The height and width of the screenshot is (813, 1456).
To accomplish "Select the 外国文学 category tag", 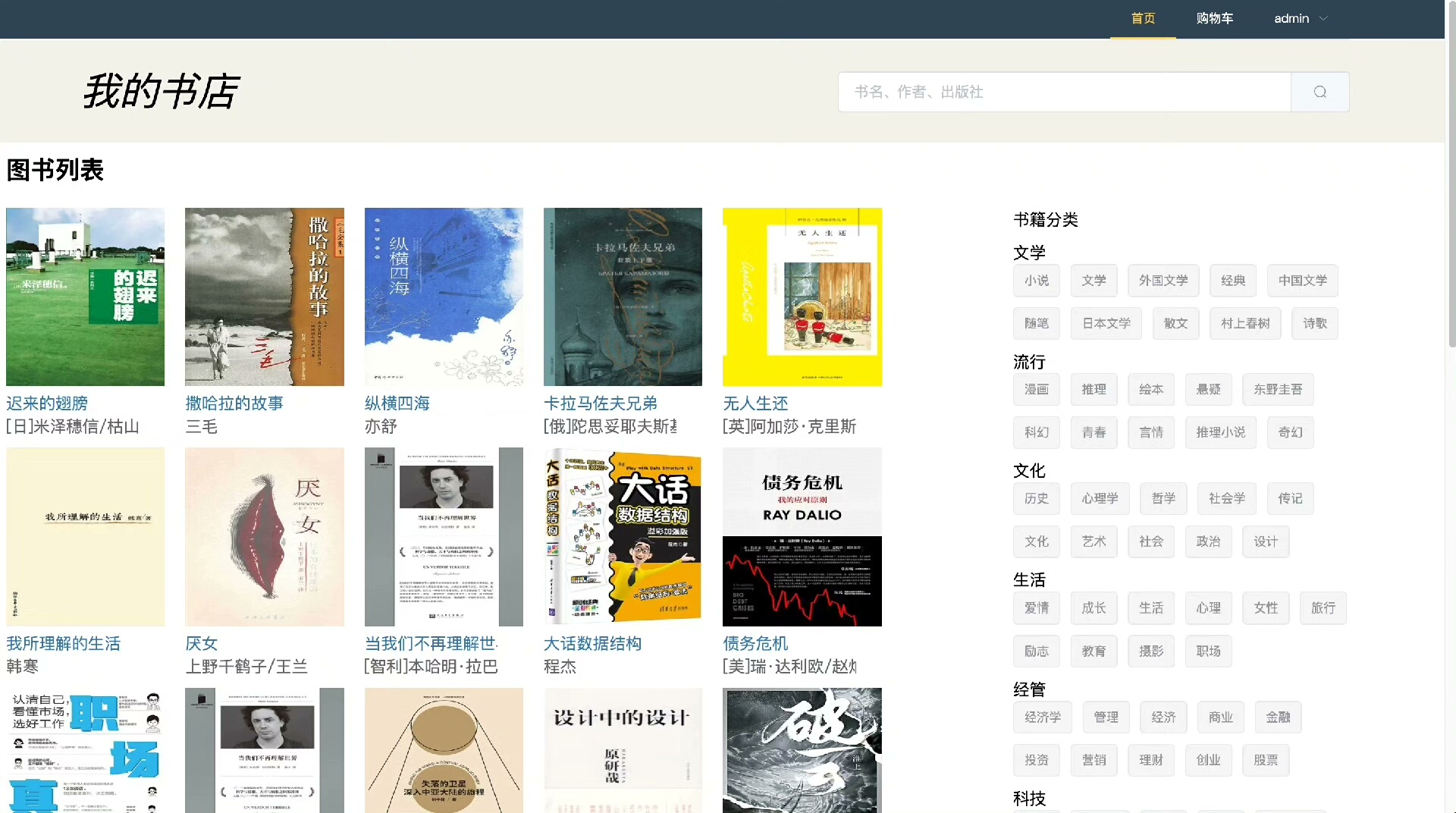I will [1163, 281].
